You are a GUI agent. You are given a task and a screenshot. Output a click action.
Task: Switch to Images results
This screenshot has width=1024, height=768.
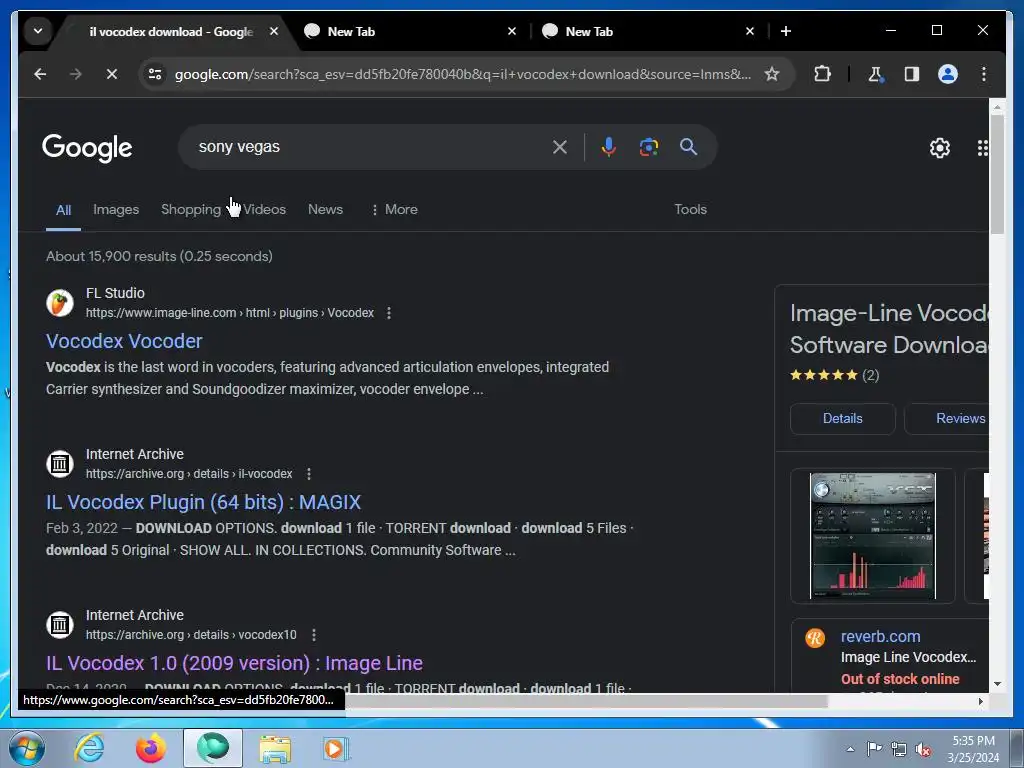tap(116, 210)
